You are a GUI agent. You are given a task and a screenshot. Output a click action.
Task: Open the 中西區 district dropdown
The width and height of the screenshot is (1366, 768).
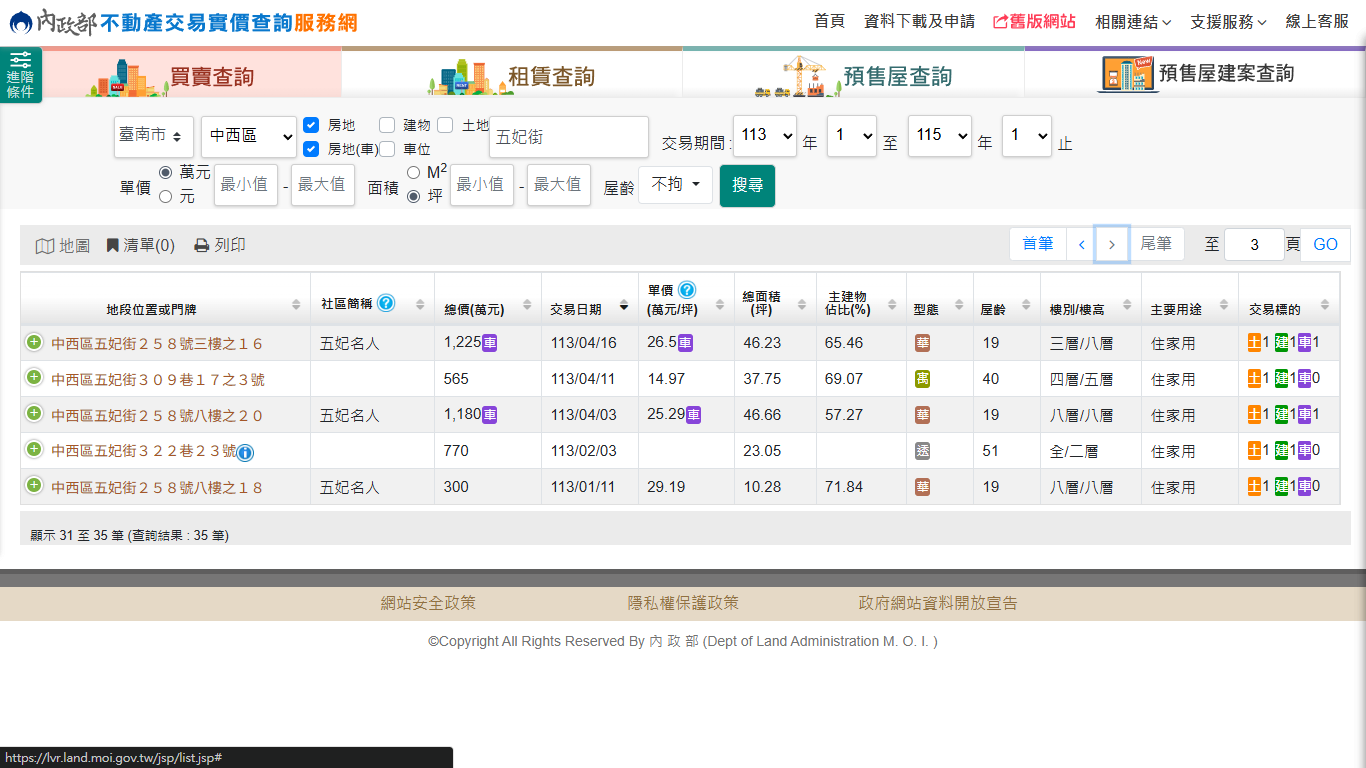[x=249, y=136]
